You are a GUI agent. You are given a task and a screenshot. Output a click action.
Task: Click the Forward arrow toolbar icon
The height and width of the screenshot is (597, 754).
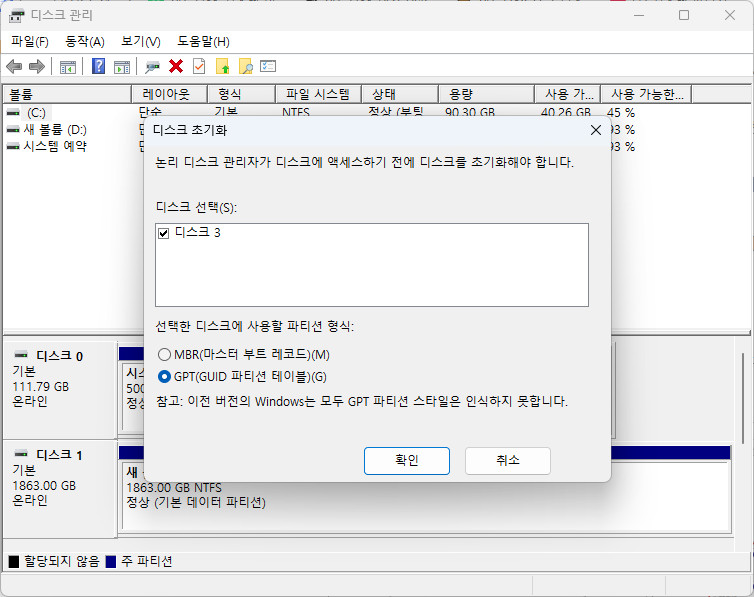(37, 66)
